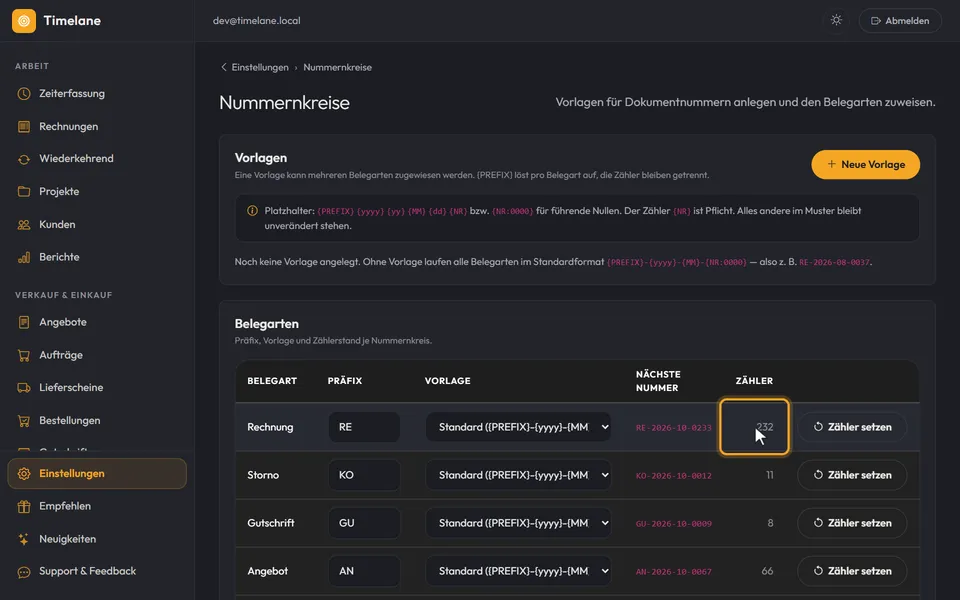Click the Einstellungen gear icon
960x600 pixels.
[24, 474]
